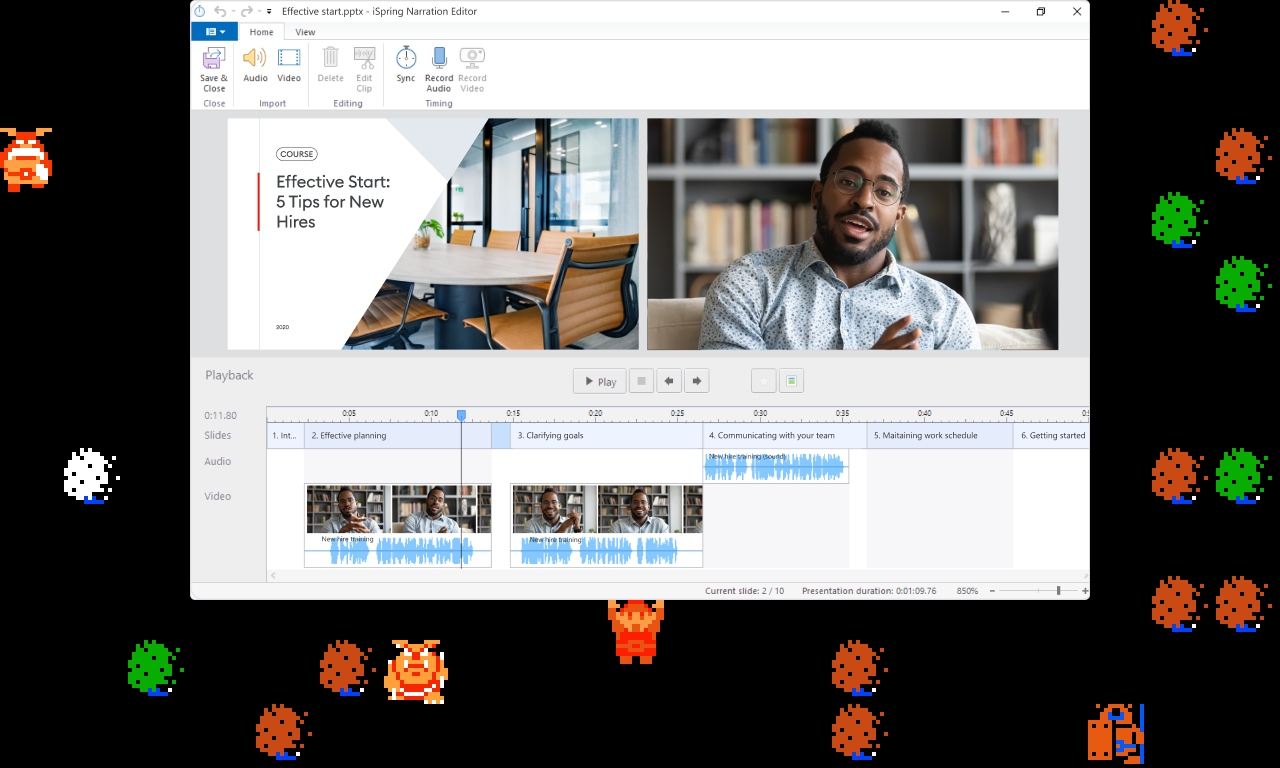The image size is (1280, 768).
Task: Click the zoom out minus icon
Action: [992, 591]
